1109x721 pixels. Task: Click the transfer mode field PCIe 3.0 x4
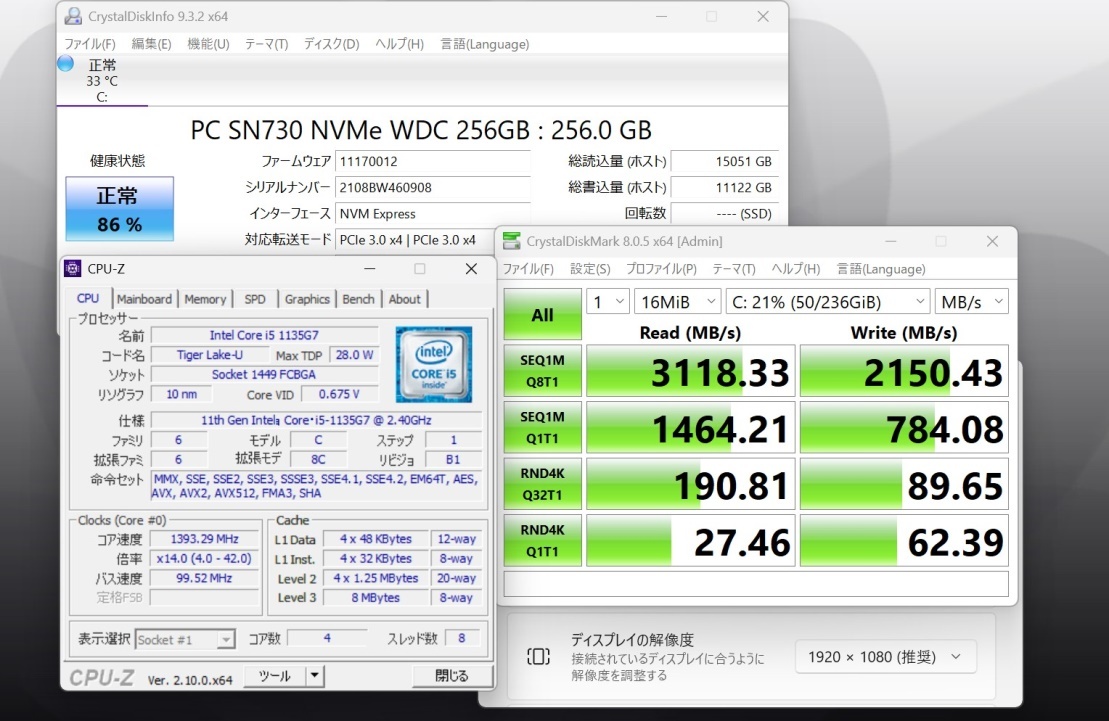click(x=416, y=240)
